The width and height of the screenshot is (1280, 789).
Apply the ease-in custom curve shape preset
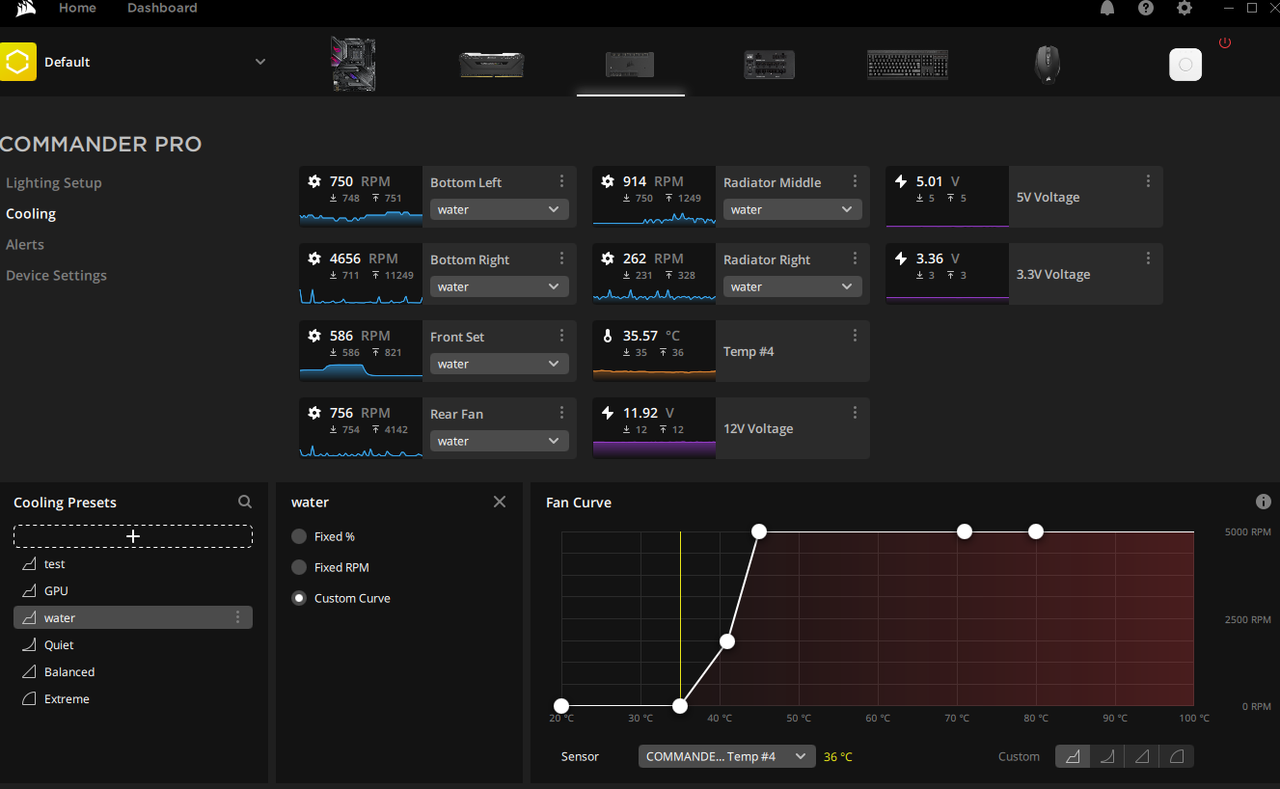(x=1107, y=756)
